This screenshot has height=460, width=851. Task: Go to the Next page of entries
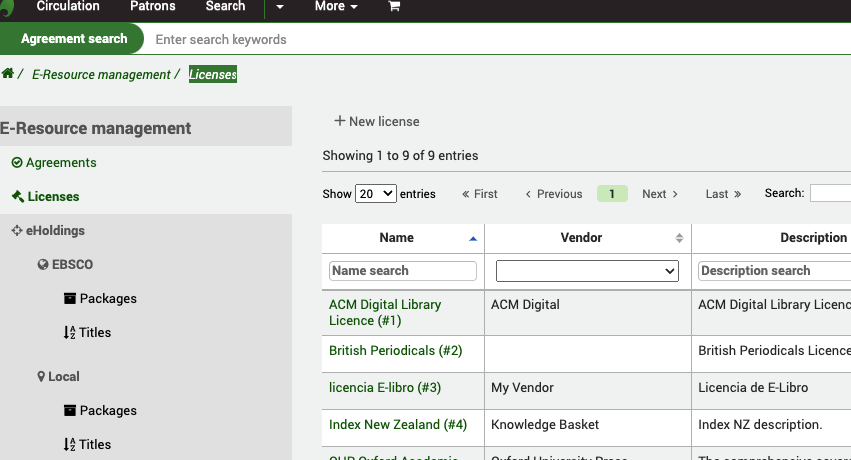click(x=659, y=194)
